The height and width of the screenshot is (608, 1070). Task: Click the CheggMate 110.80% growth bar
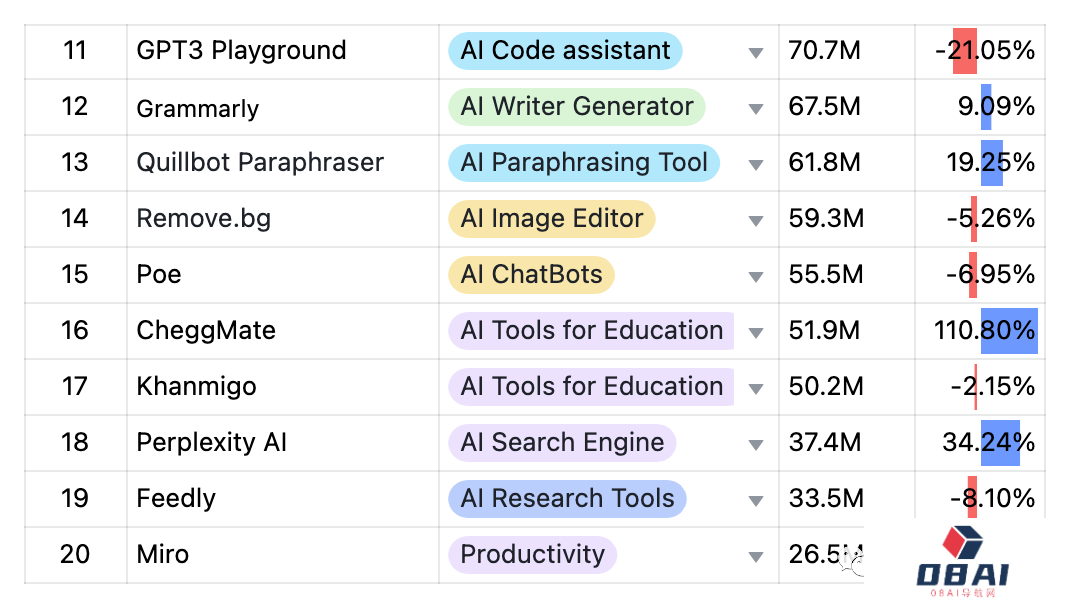tap(1009, 331)
